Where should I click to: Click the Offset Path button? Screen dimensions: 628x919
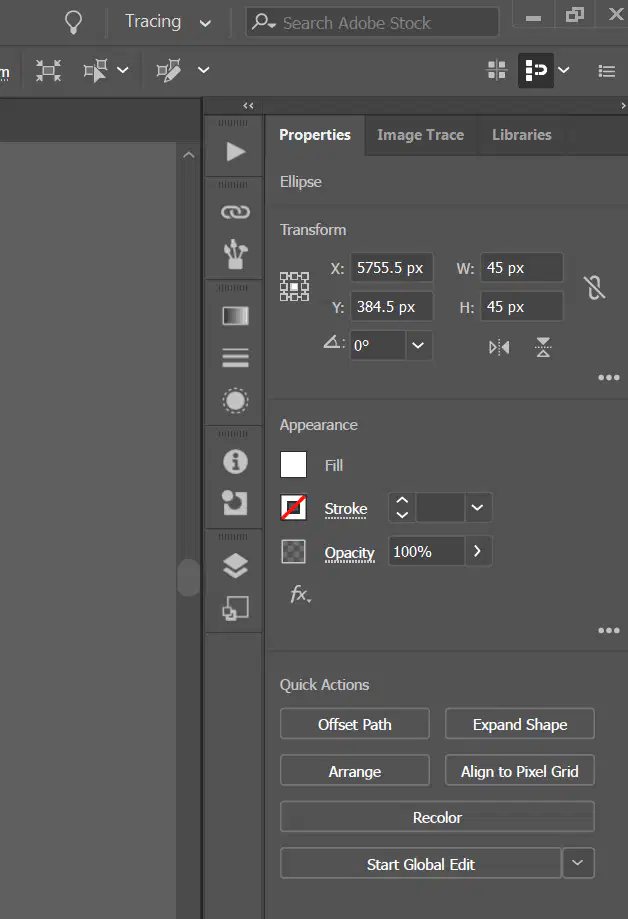(x=355, y=724)
